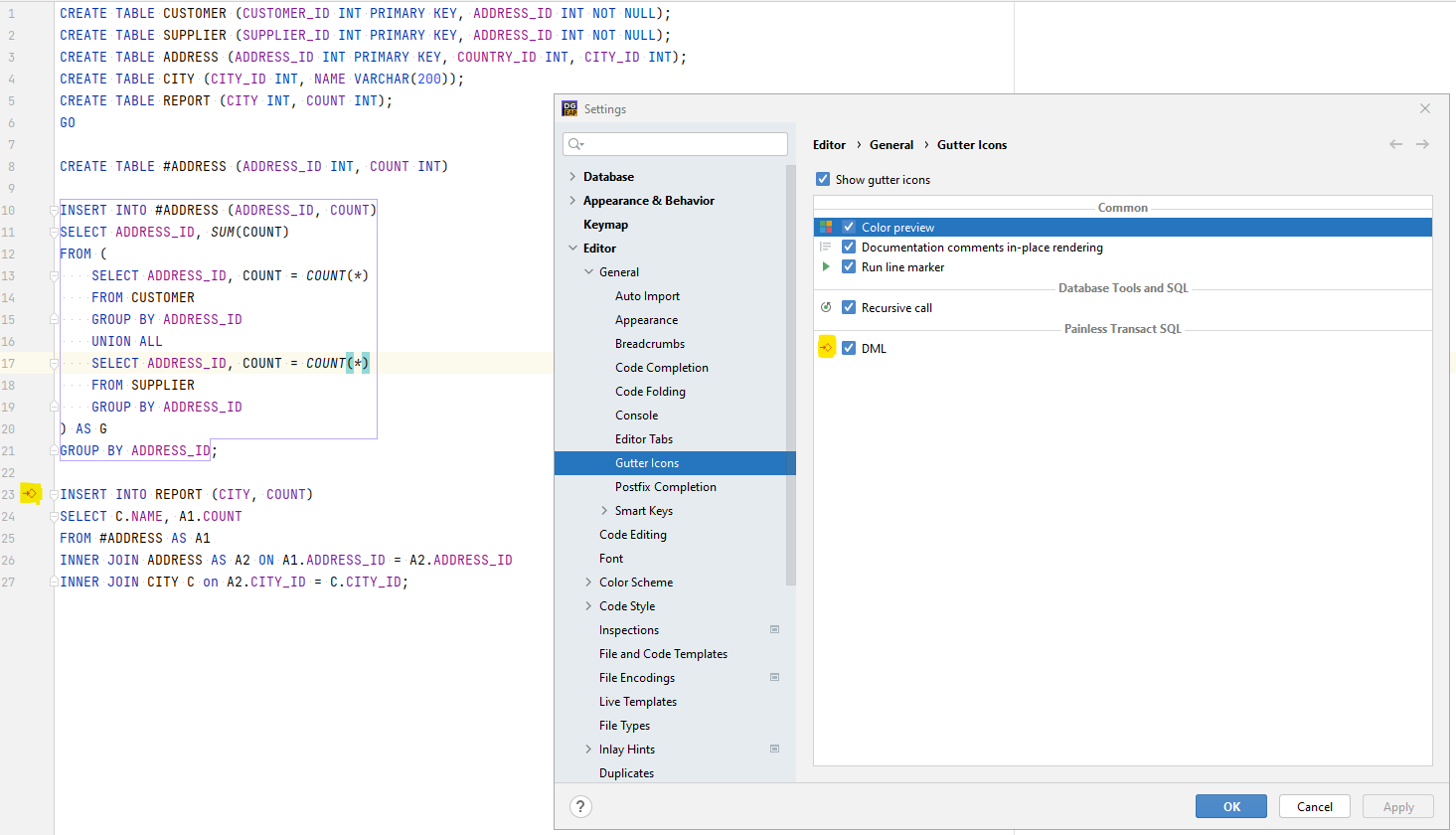The height and width of the screenshot is (835, 1456).
Task: Click the Color preview swatch icon
Action: click(826, 227)
